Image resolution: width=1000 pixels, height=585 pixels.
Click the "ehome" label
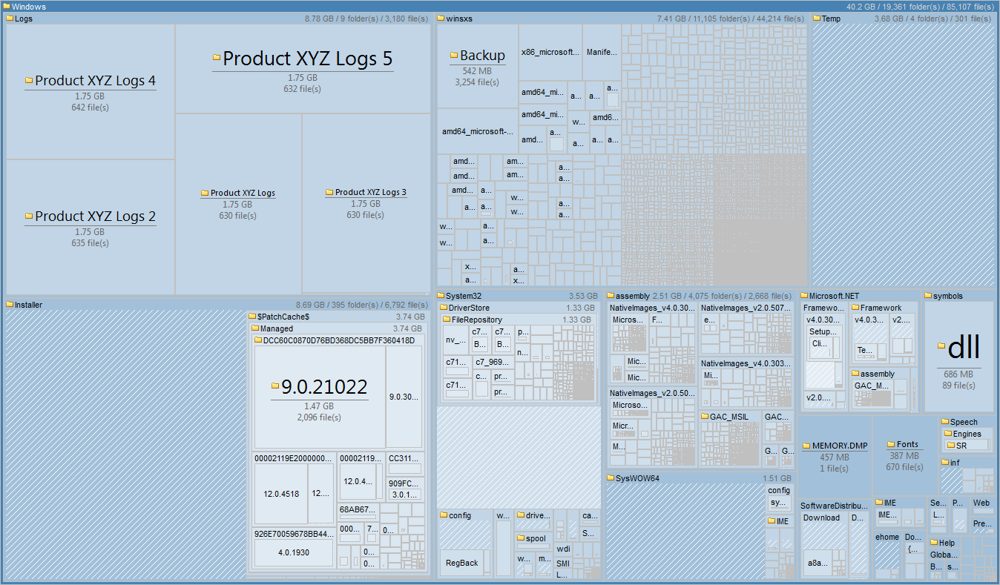[886, 537]
